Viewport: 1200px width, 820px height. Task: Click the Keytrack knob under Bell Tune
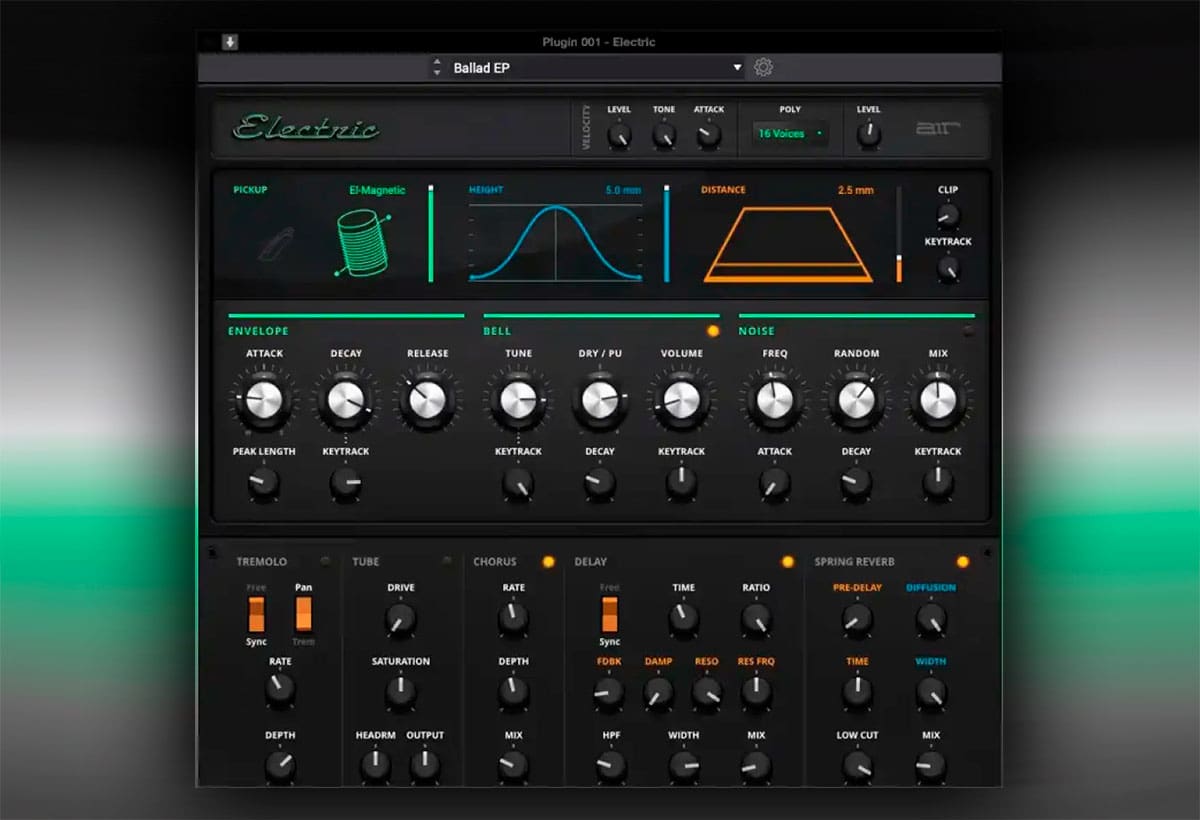pos(518,484)
